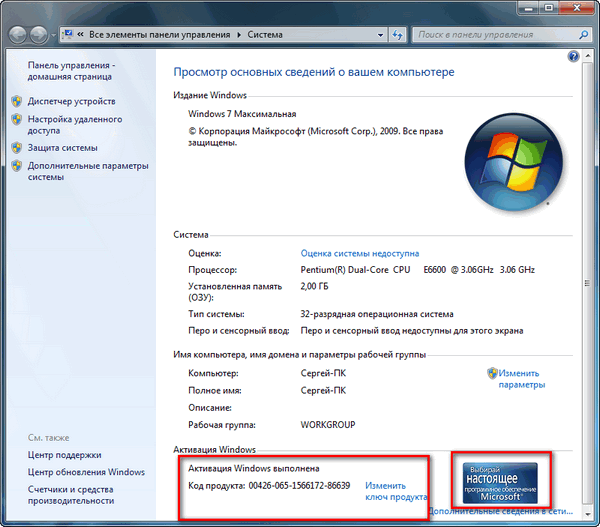Open Help with the blue question mark

point(573,57)
